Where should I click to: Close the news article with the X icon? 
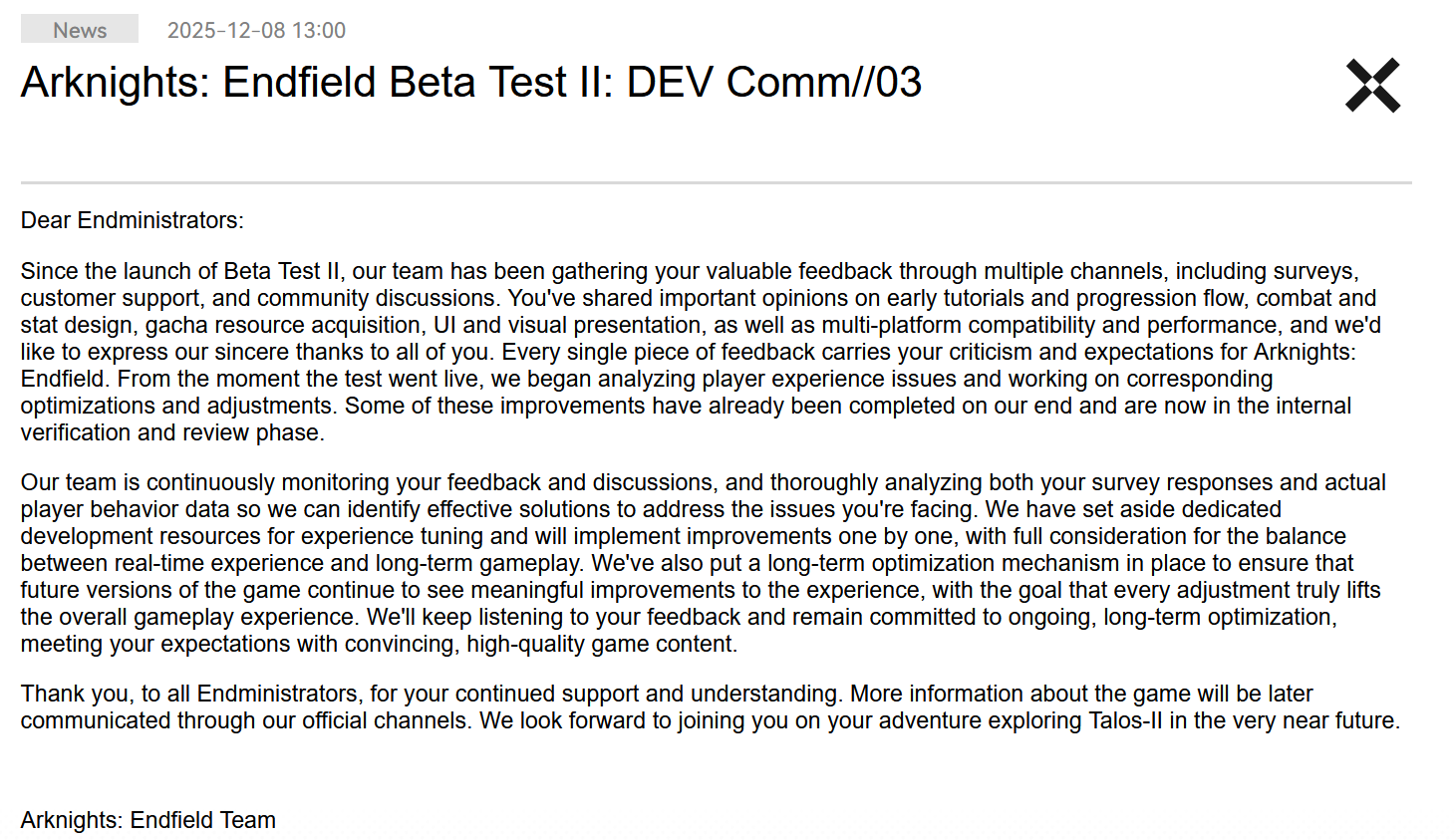(1372, 85)
